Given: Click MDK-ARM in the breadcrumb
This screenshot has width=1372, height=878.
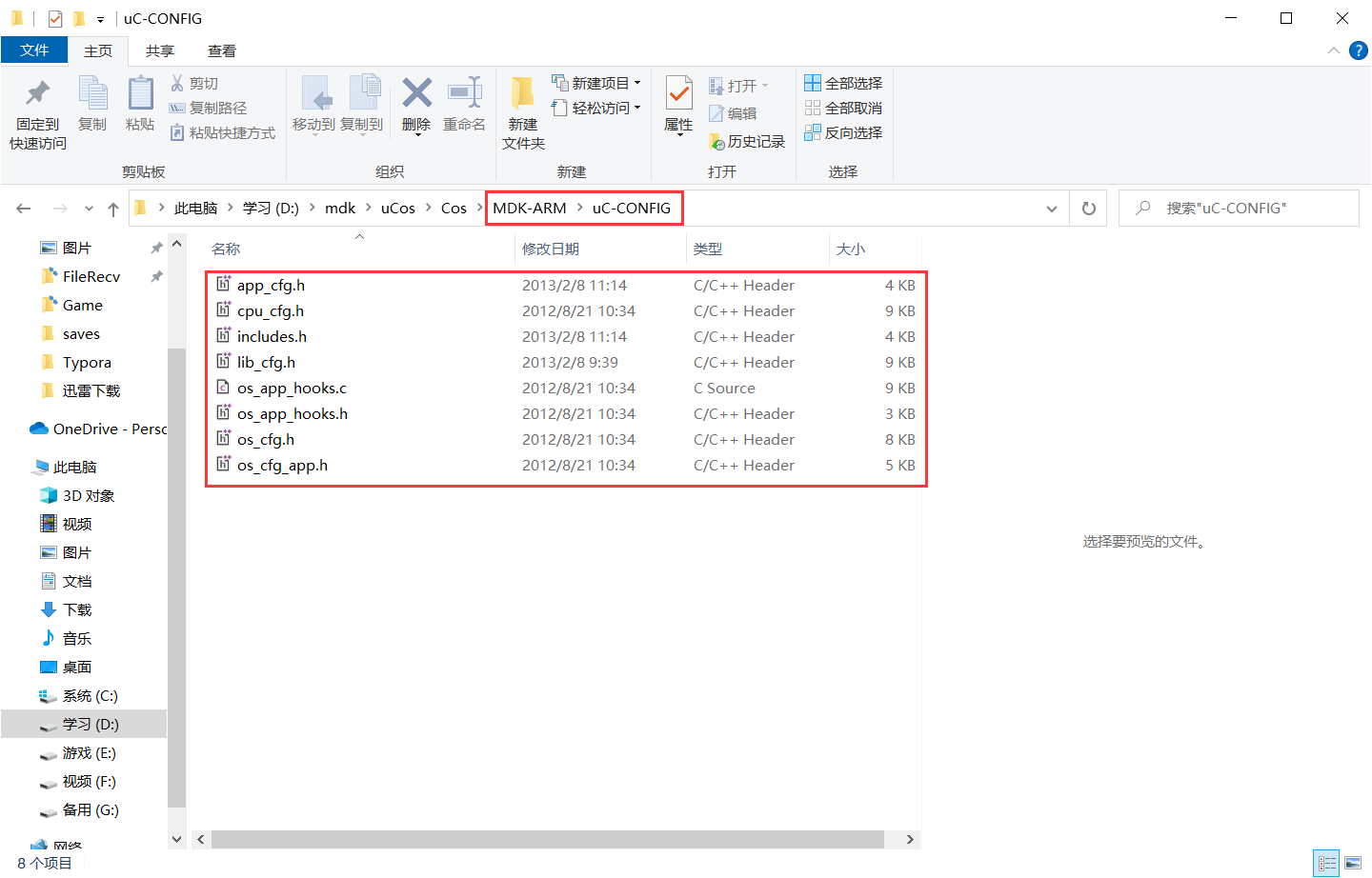Looking at the screenshot, I should pos(530,208).
